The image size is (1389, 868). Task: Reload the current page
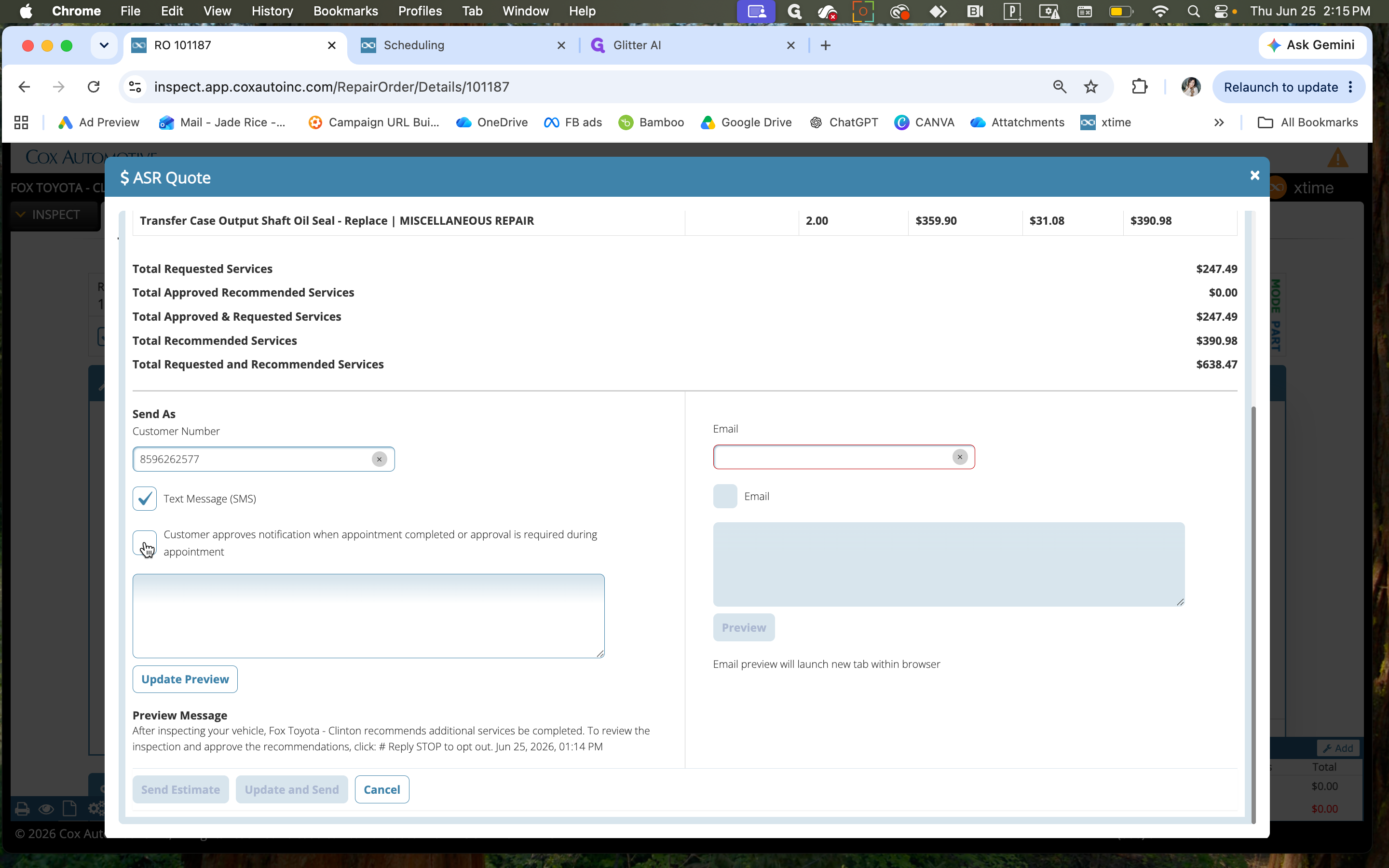(x=94, y=87)
